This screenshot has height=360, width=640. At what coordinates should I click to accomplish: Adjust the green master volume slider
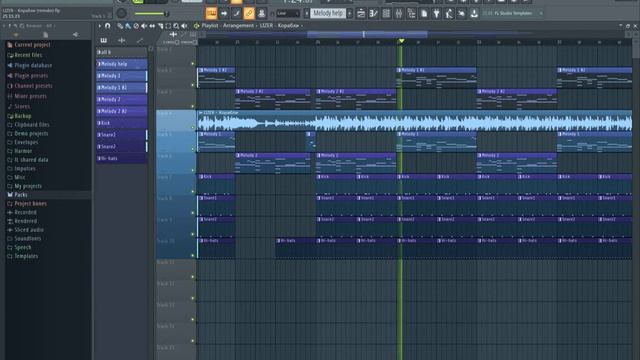(x=151, y=14)
